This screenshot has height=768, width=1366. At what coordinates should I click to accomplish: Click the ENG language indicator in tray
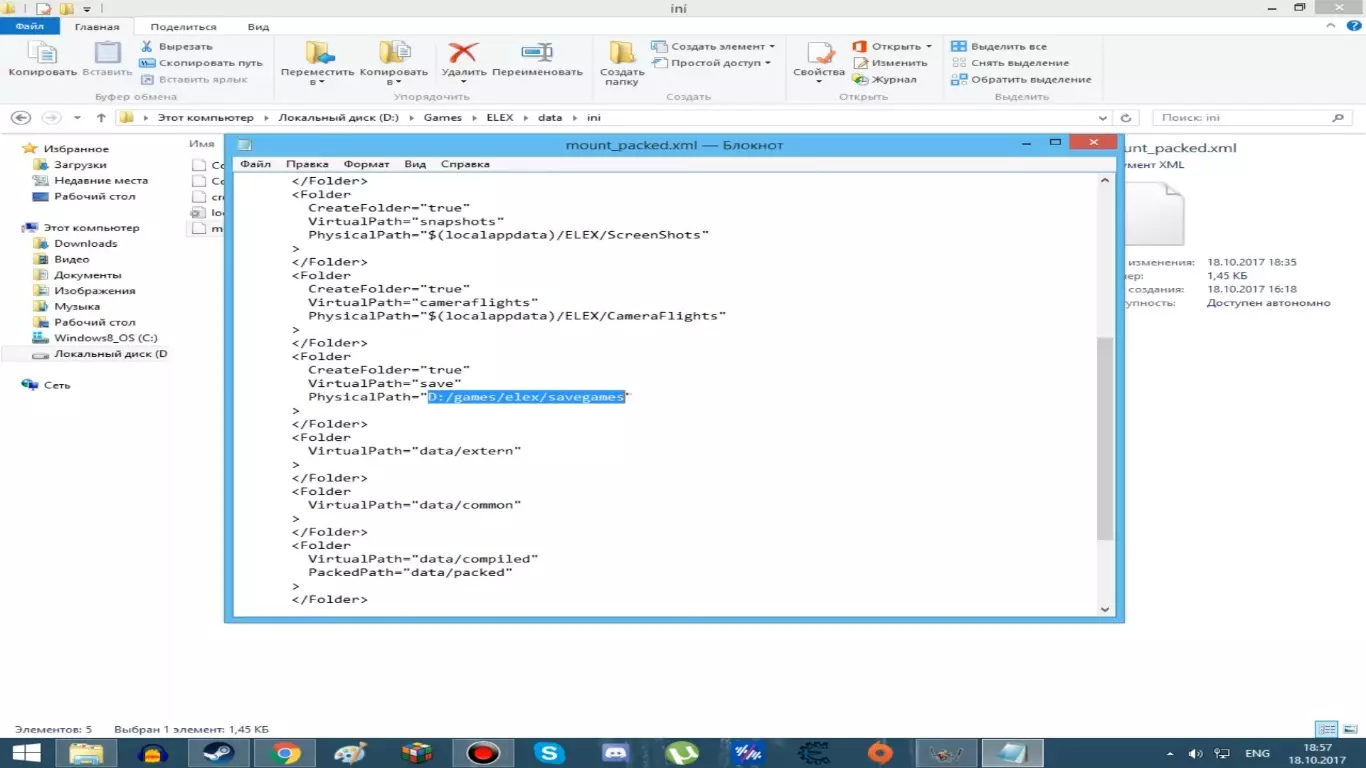coord(1257,753)
